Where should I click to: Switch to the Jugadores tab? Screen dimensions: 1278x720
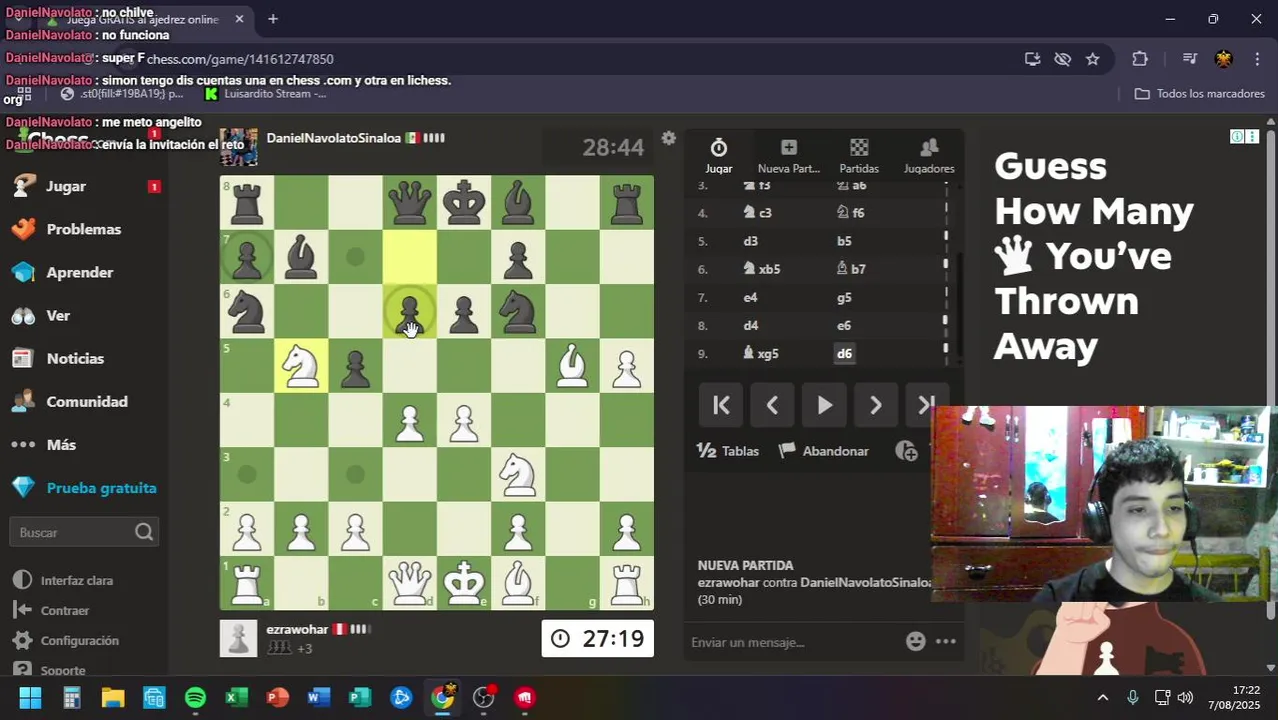click(929, 157)
